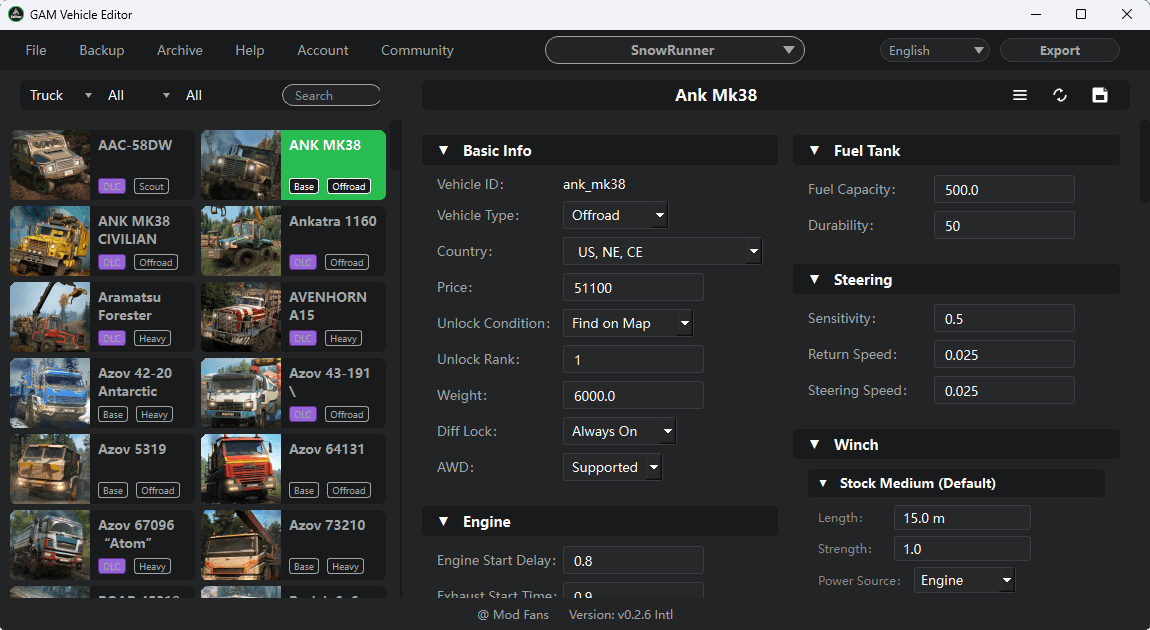Select the AVENHORN A15 vehicle card
The height and width of the screenshot is (630, 1150).
[293, 317]
